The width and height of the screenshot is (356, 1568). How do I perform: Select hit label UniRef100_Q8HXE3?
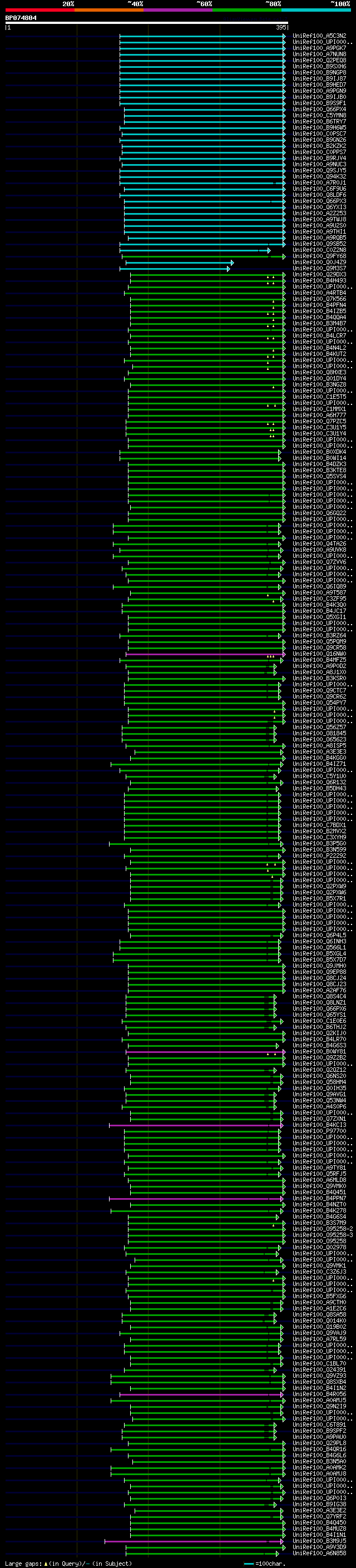tap(319, 373)
